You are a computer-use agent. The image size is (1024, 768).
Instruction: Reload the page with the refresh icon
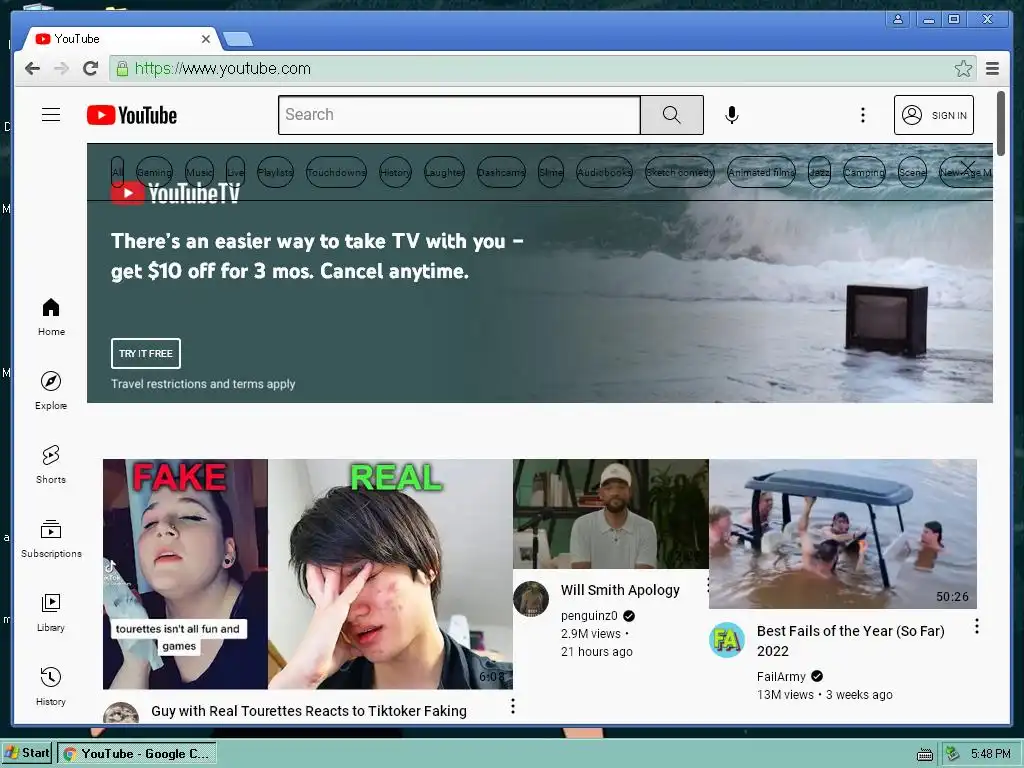click(x=91, y=69)
